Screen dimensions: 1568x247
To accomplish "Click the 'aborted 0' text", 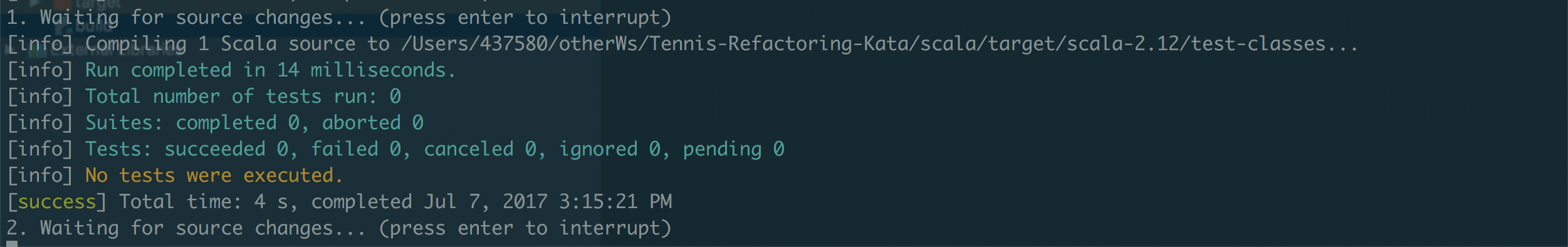I will coord(373,123).
